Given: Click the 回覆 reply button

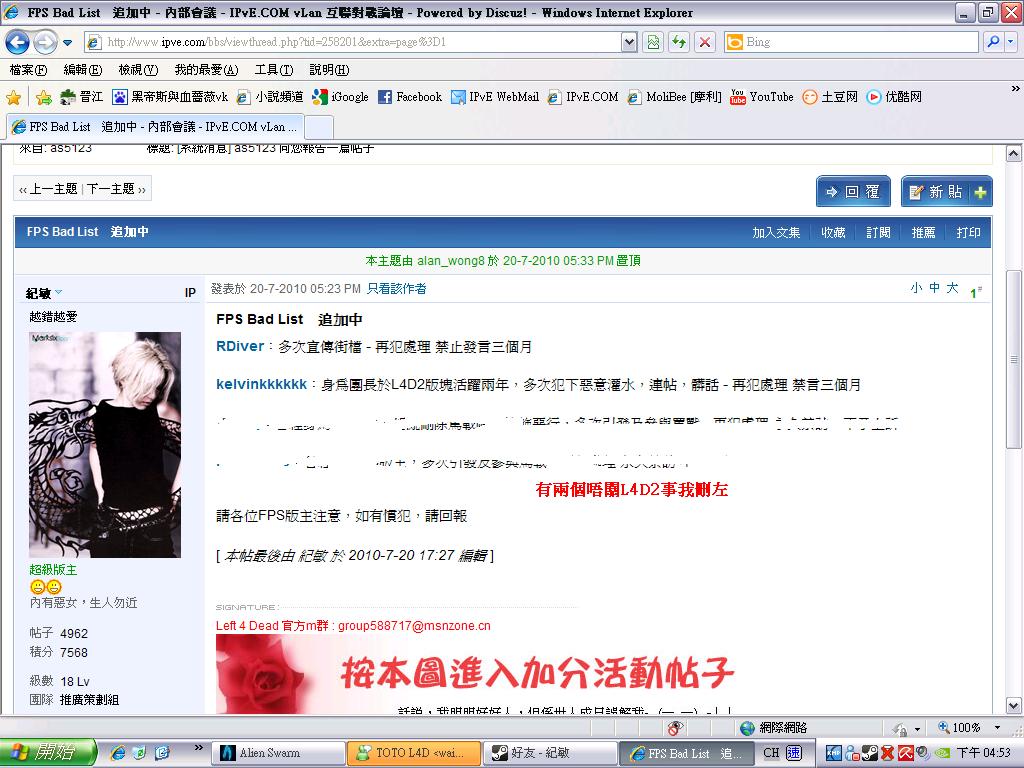Looking at the screenshot, I should coord(853,191).
